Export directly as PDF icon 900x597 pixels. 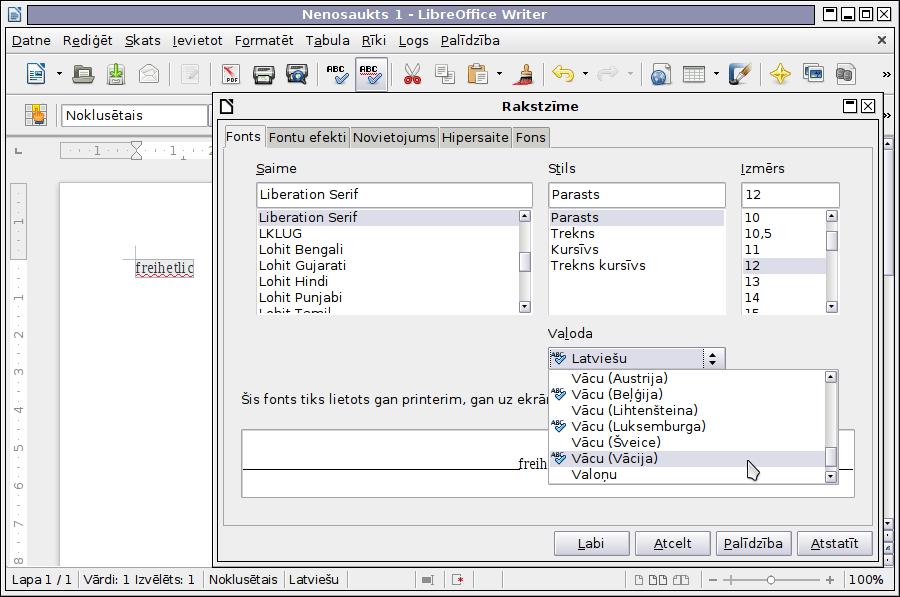(x=231, y=74)
